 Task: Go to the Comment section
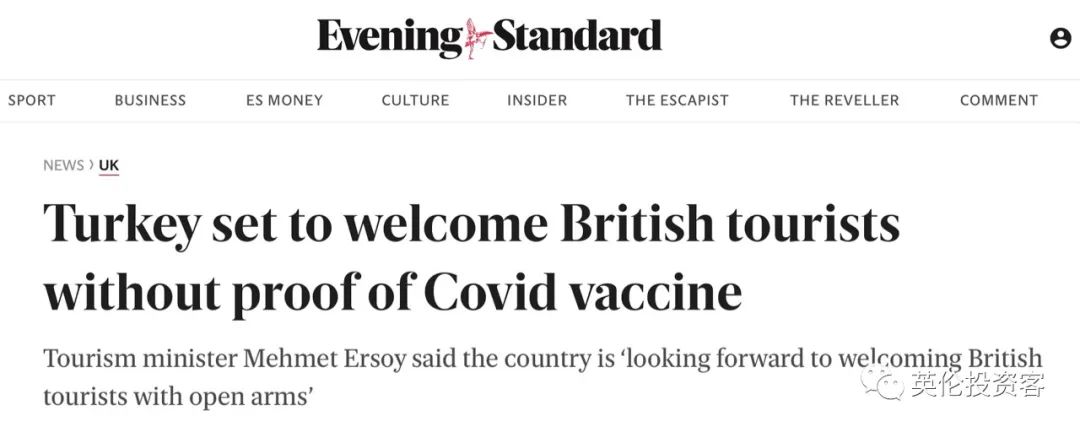click(999, 100)
